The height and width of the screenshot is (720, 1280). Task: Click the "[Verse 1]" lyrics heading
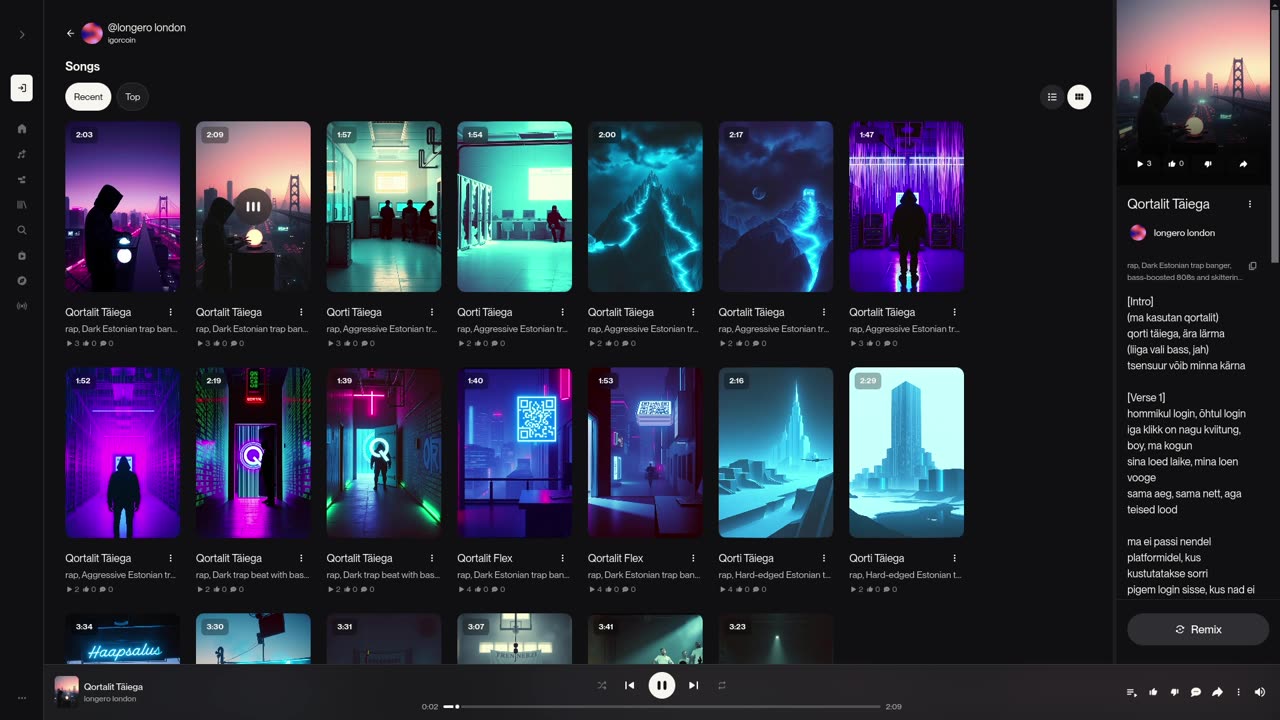(1146, 398)
